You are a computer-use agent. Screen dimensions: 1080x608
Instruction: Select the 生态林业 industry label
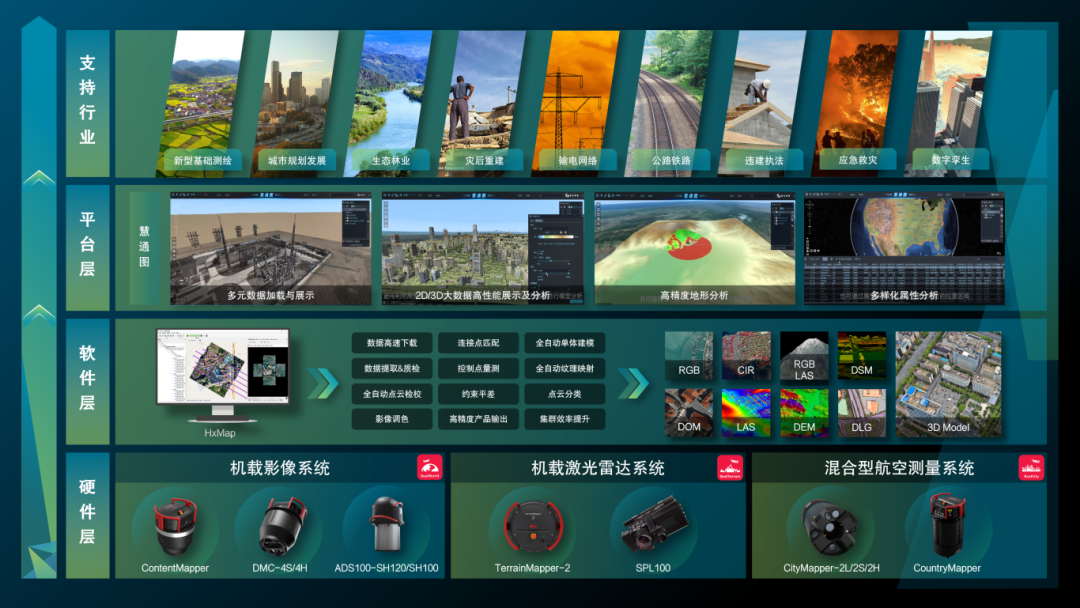point(391,160)
